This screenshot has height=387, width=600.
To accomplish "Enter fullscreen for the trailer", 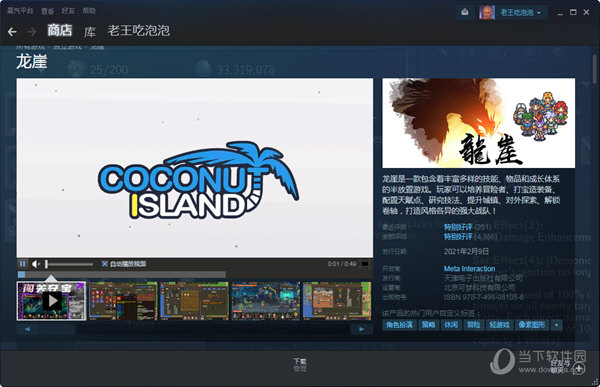I will pos(365,264).
